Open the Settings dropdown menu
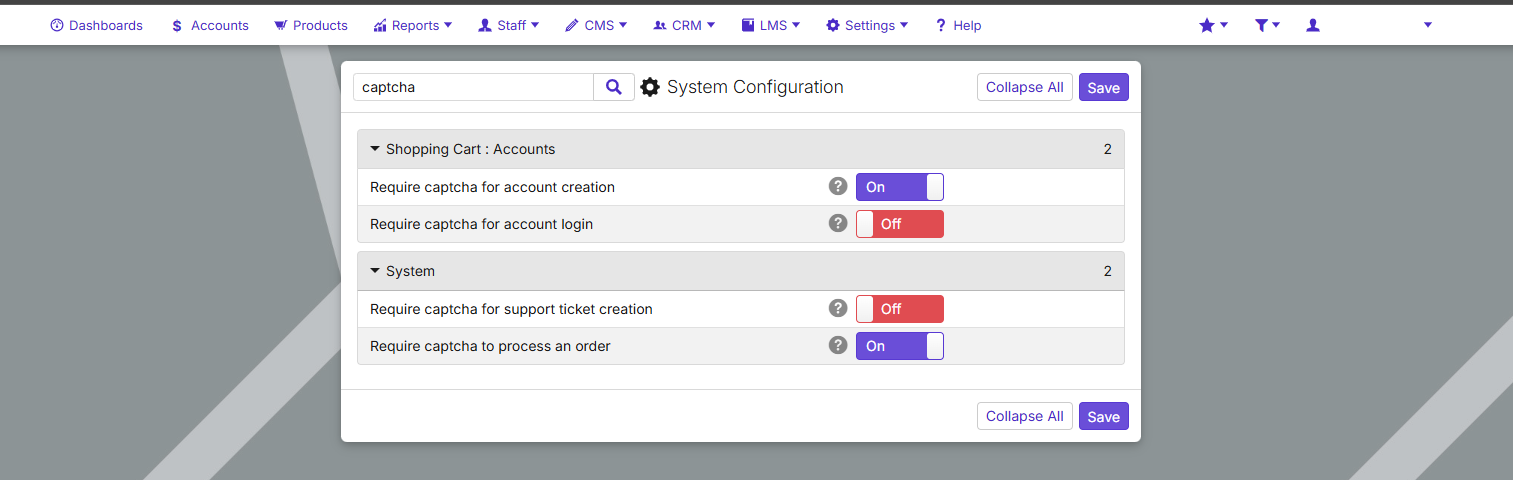 pyautogui.click(x=867, y=25)
